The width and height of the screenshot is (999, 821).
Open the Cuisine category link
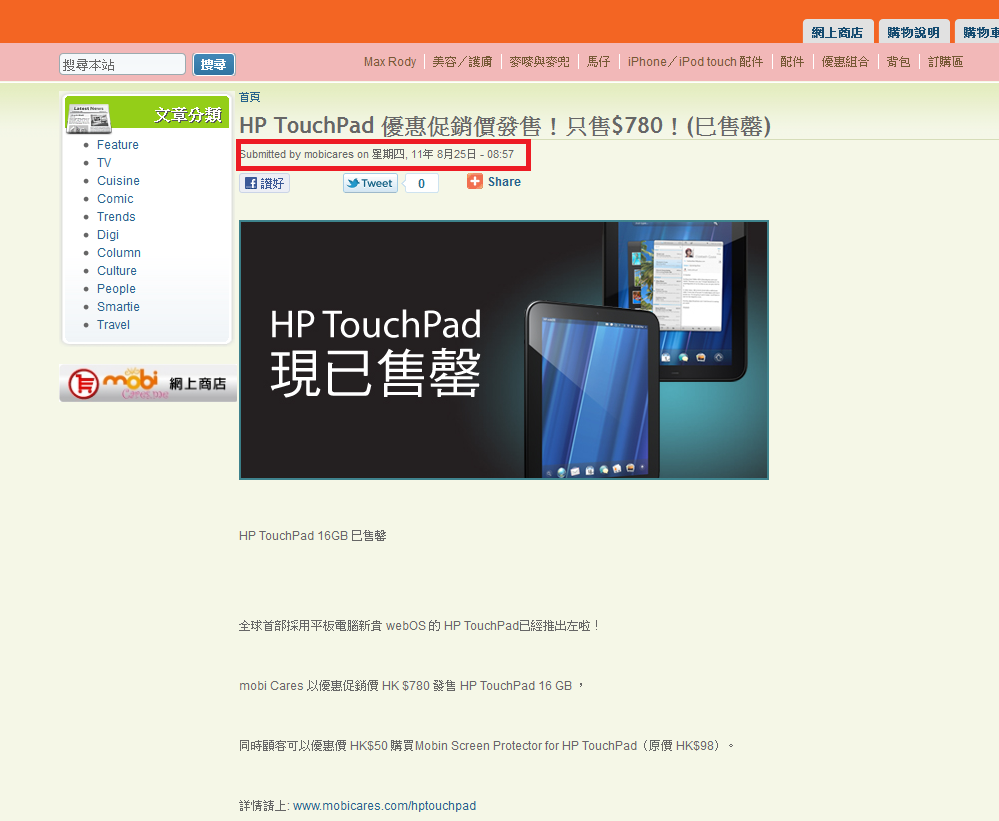pos(118,181)
